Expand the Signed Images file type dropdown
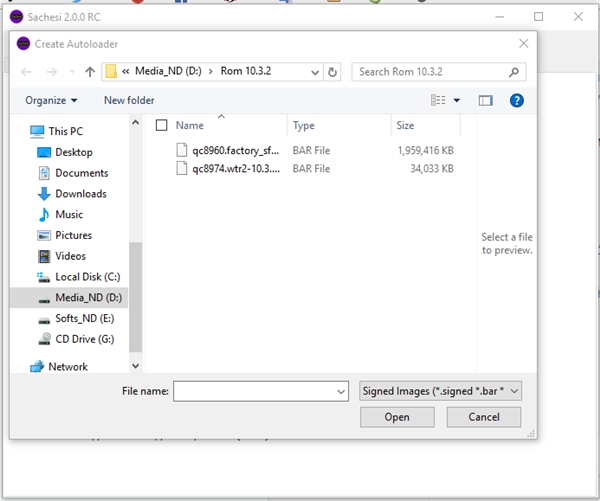The width and height of the screenshot is (600, 501). click(514, 391)
